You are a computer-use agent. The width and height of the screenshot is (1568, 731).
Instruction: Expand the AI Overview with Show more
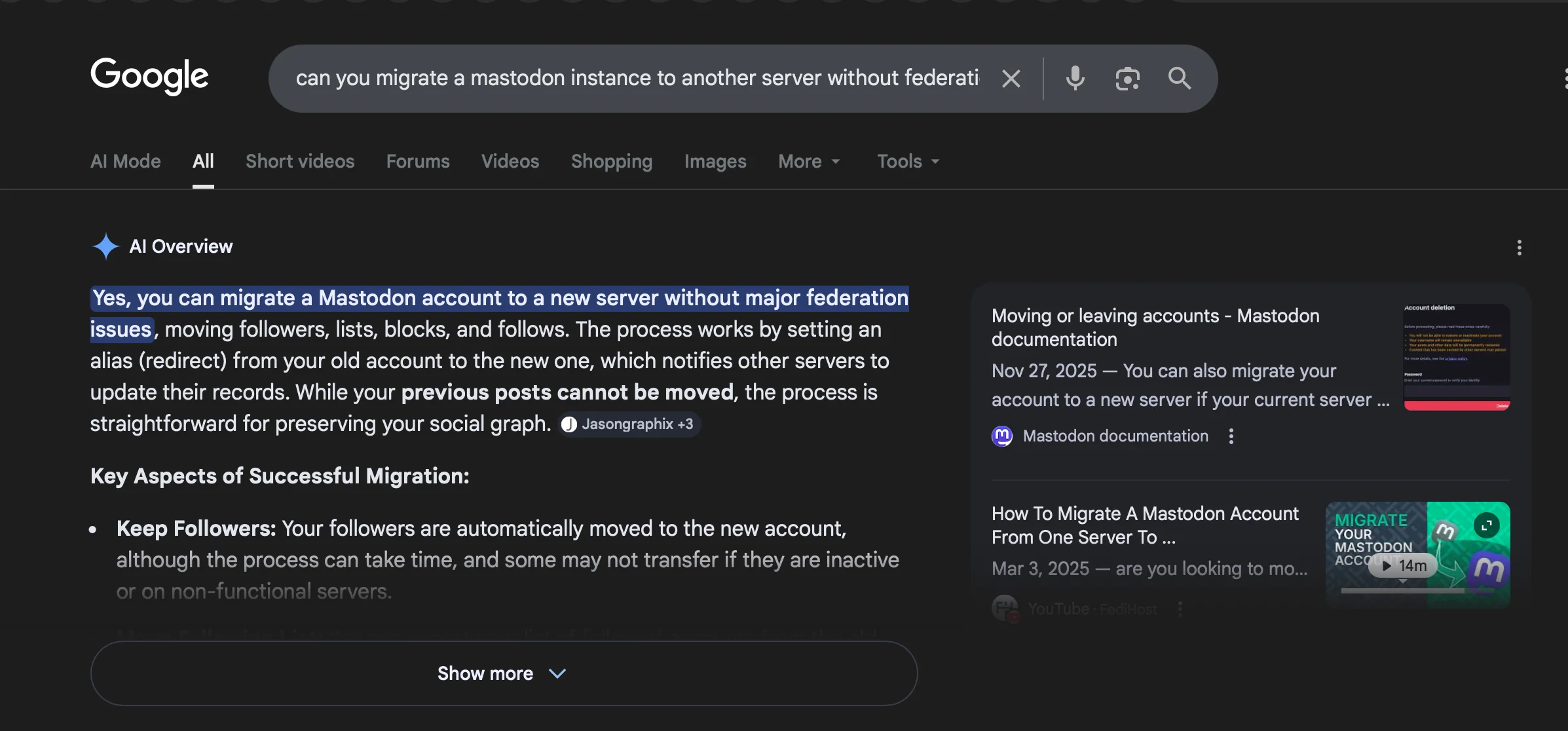point(502,673)
